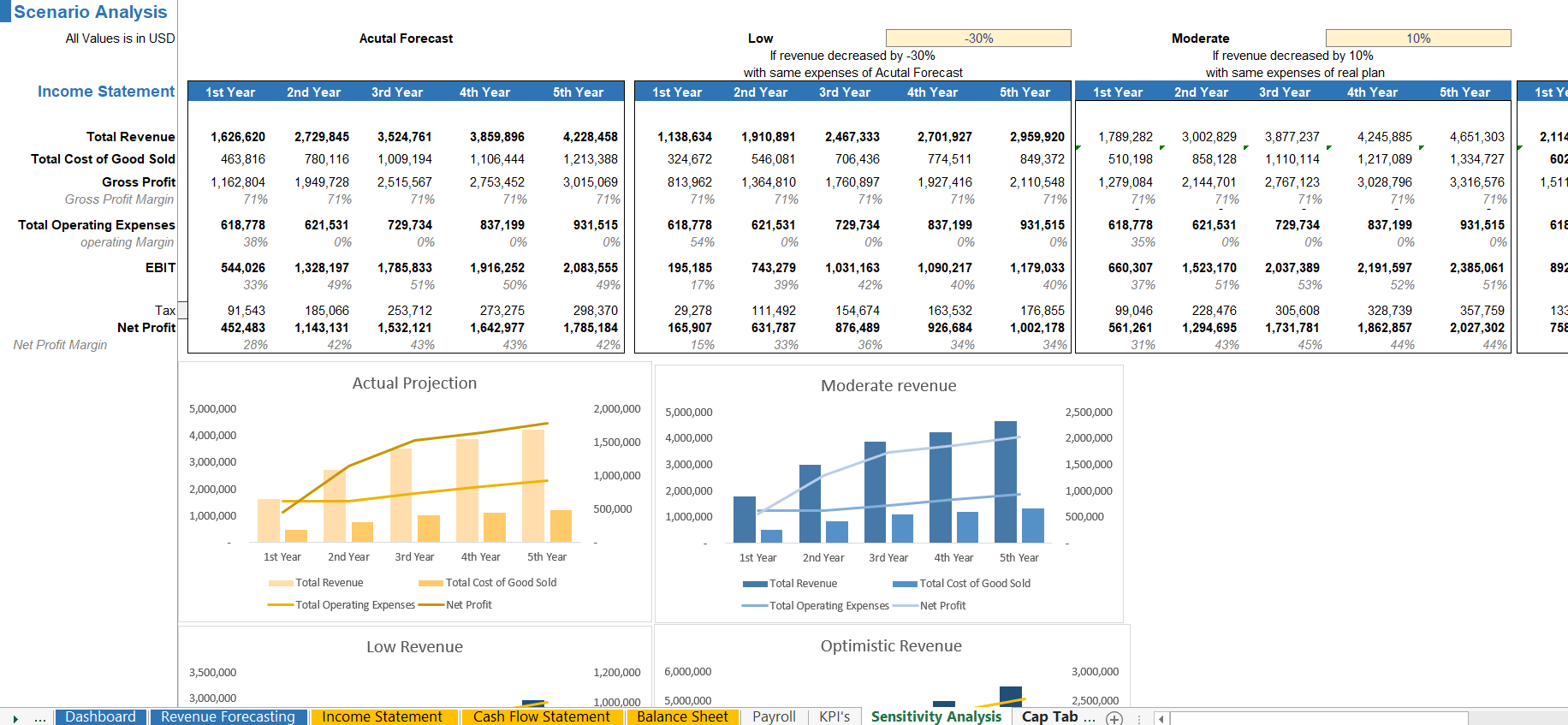Select Total Revenue legend in Actual Projection chart
Image resolution: width=1568 pixels, height=725 pixels.
pos(329,583)
